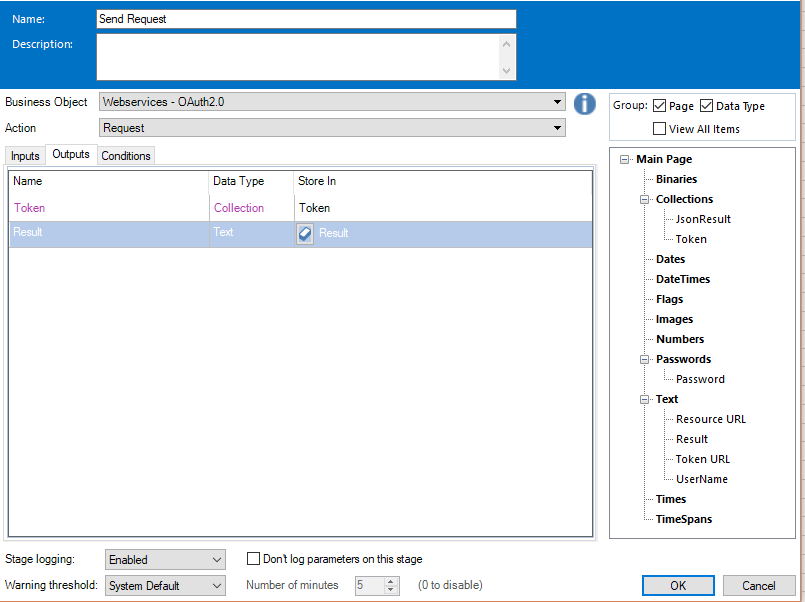Collapse the Text tree node
Viewport: 805px width, 602px height.
click(x=644, y=400)
